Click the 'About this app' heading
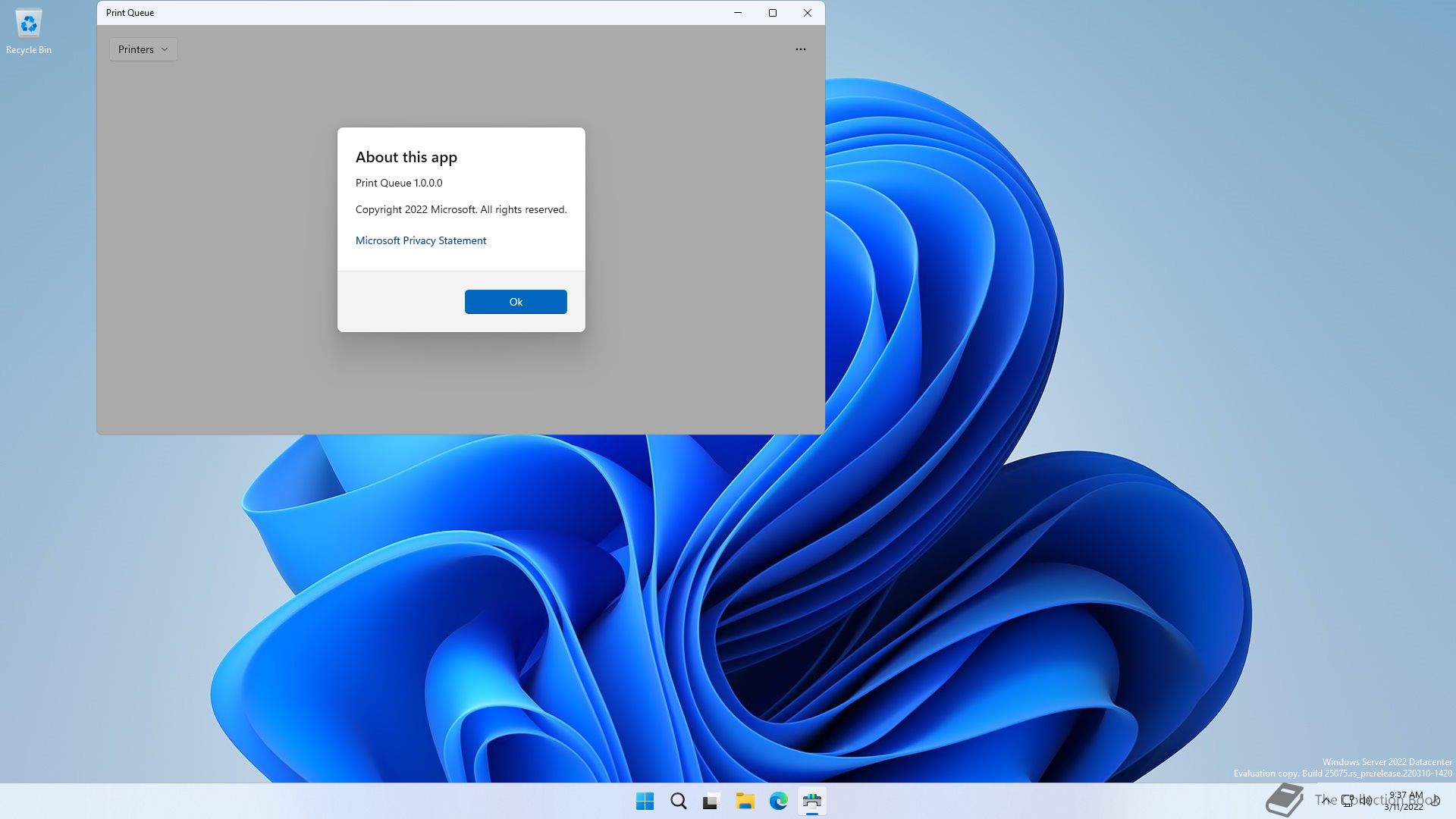Viewport: 1456px width, 819px height. [406, 157]
